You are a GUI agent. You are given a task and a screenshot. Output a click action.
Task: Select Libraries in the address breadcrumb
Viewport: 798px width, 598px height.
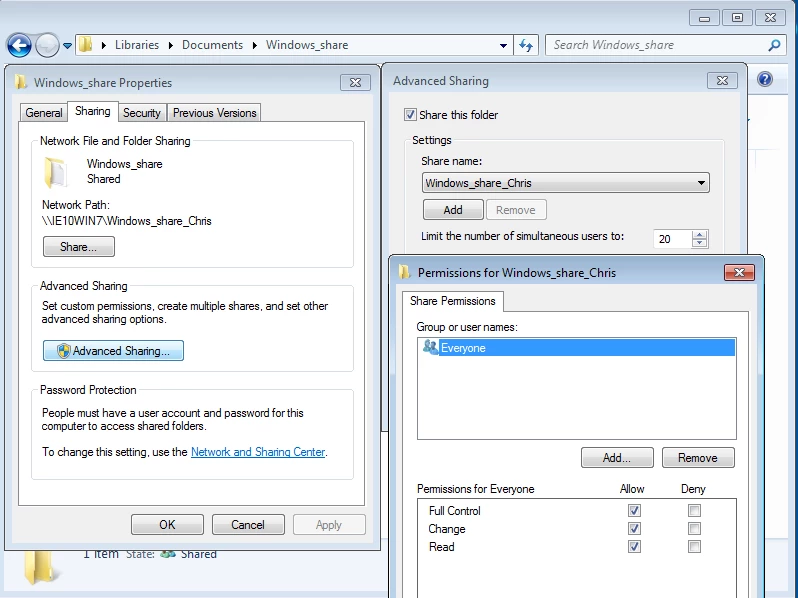point(136,45)
